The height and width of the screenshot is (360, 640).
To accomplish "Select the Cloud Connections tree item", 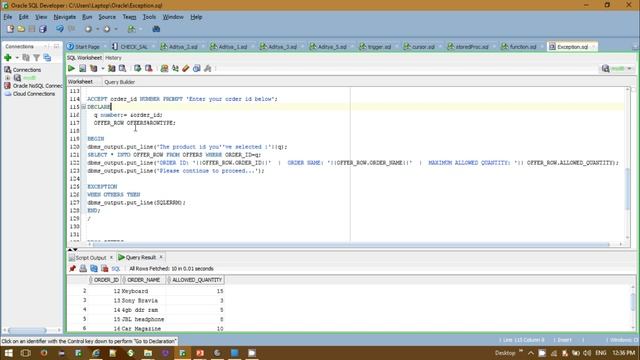I will [x=30, y=94].
